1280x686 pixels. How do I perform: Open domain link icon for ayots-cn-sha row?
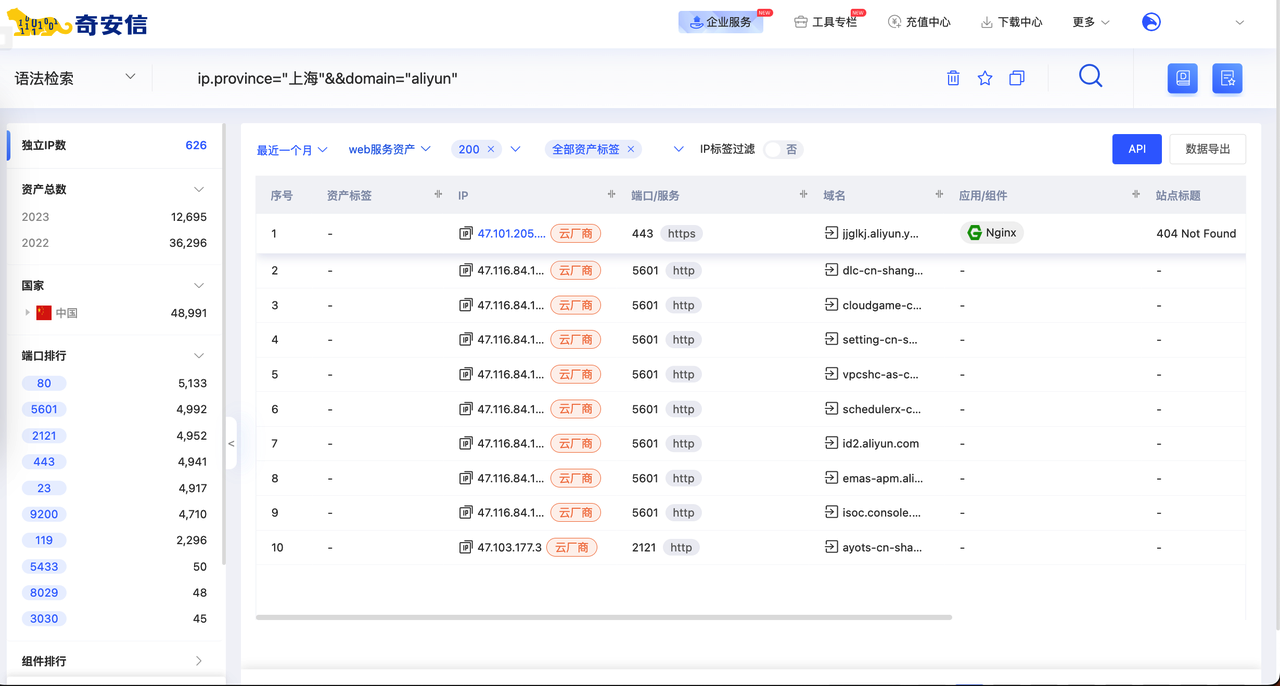(x=831, y=547)
